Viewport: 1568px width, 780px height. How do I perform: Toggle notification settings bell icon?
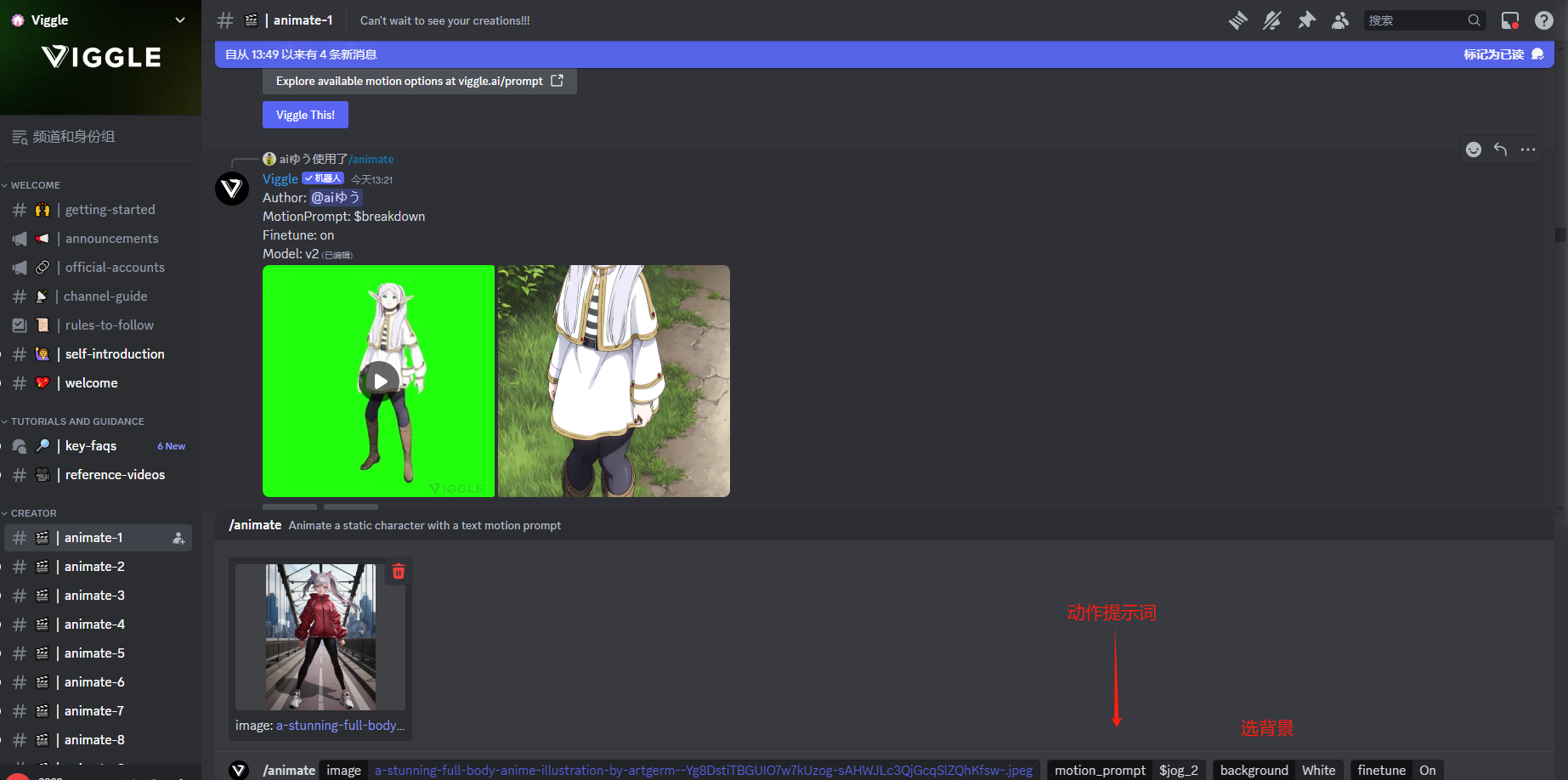pos(1272,20)
